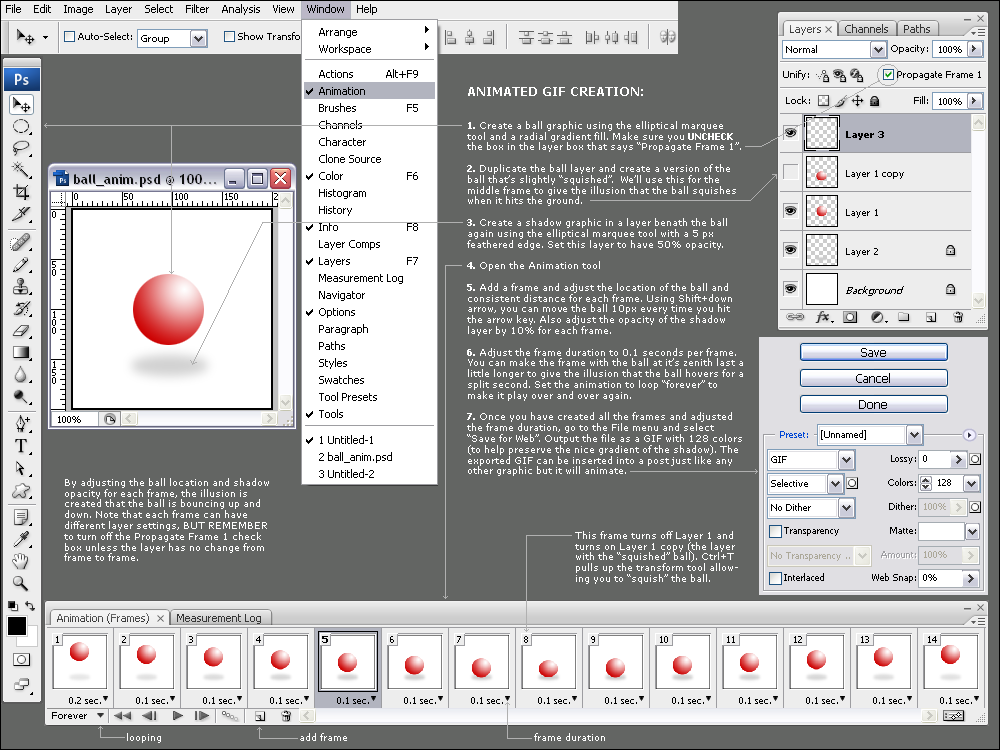Open the File menu

pyautogui.click(x=13, y=9)
